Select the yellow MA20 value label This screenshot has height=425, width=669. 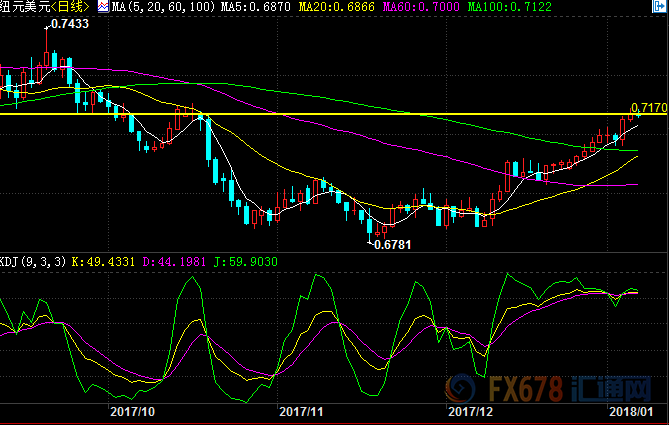coord(334,7)
